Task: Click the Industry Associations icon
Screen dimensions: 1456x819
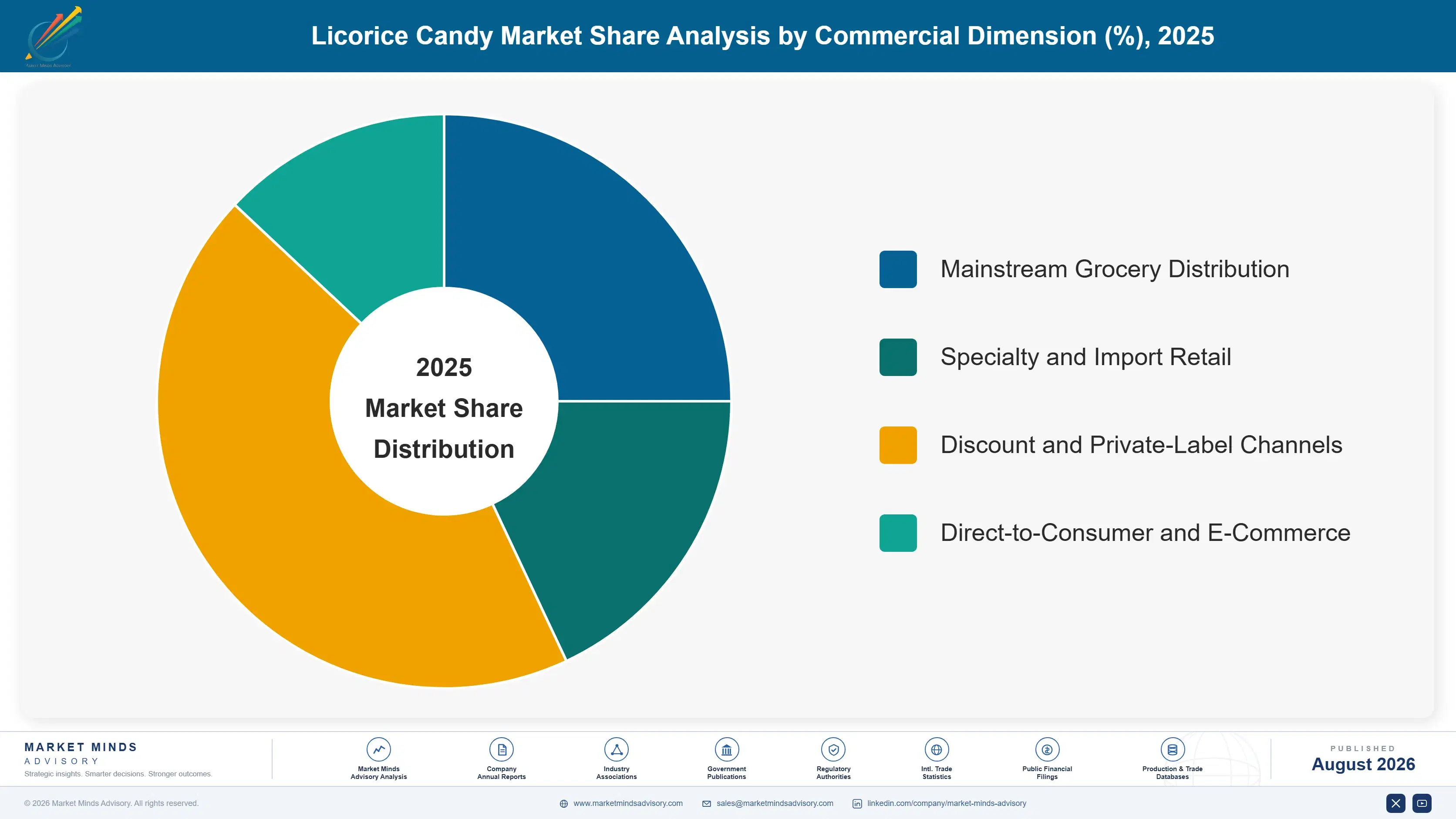Action: click(x=616, y=749)
